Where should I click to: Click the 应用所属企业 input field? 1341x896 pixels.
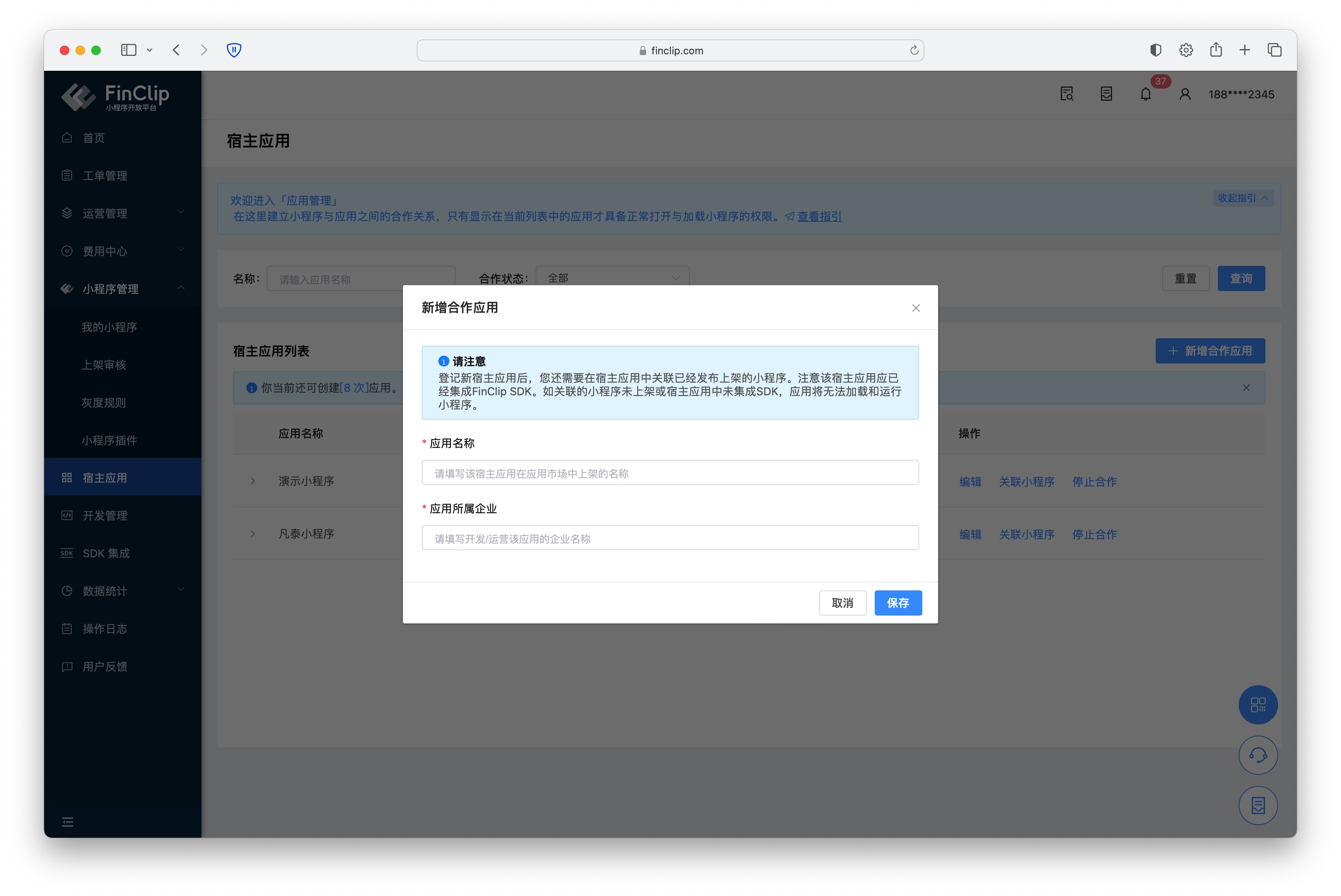670,538
